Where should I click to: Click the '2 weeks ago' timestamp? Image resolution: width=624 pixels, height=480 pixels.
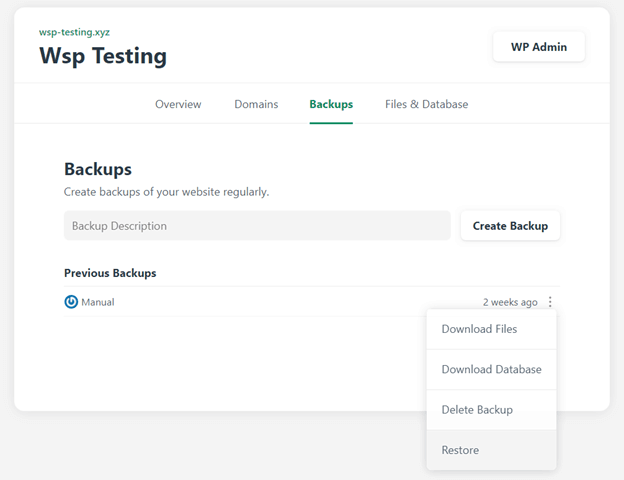click(510, 302)
